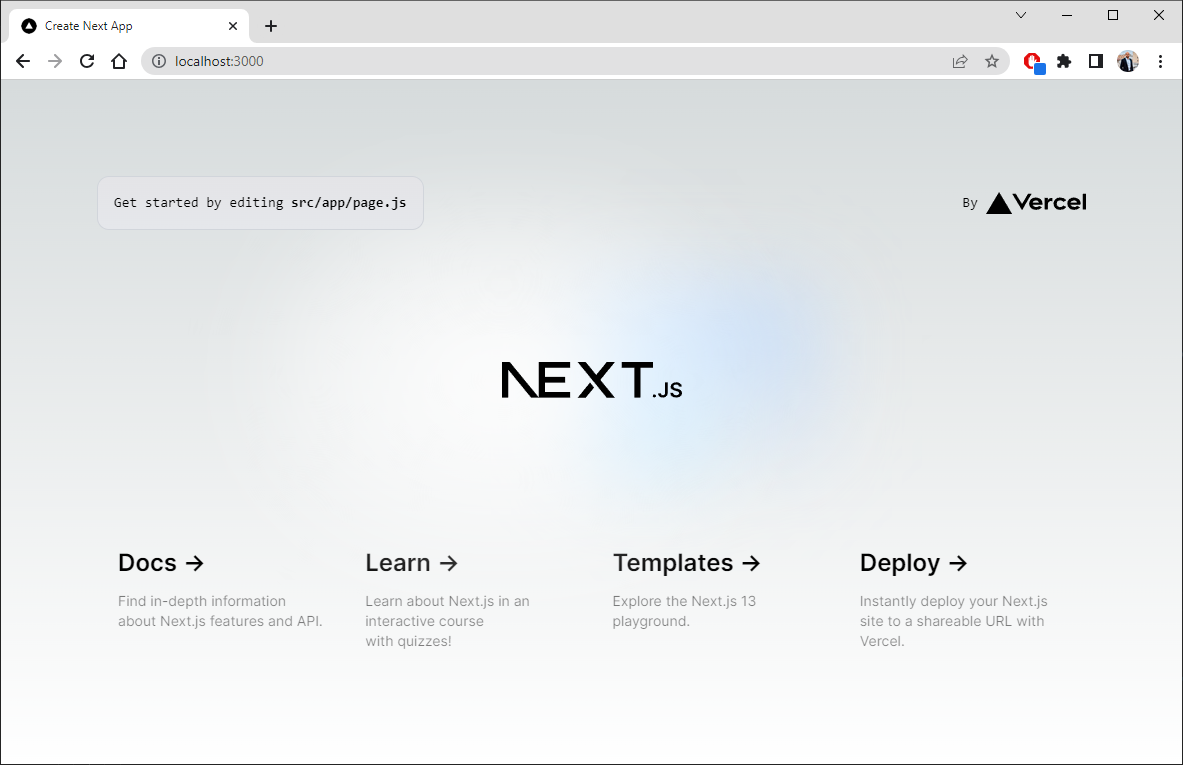Open the browser home page
Image resolution: width=1183 pixels, height=765 pixels.
(x=119, y=61)
